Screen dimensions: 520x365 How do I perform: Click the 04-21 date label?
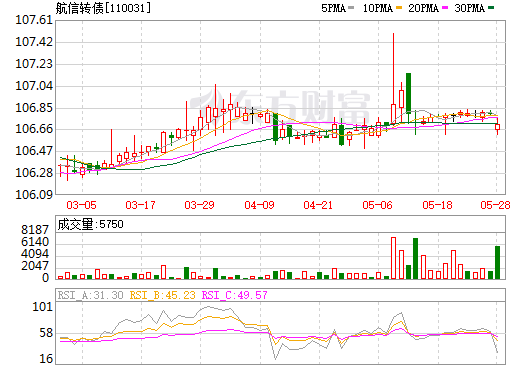pos(318,205)
